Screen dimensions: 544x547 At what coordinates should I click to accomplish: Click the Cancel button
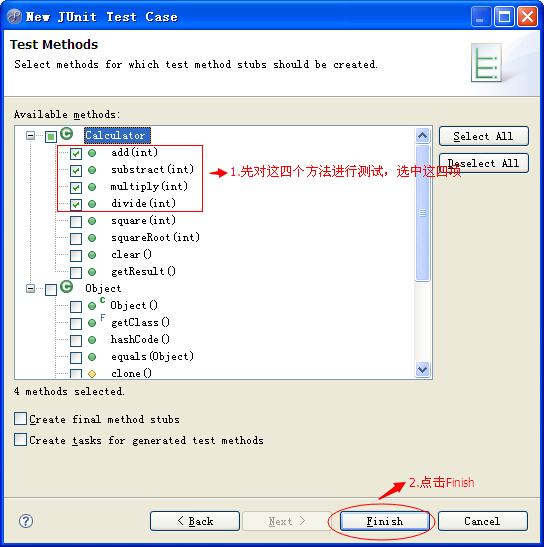483,521
